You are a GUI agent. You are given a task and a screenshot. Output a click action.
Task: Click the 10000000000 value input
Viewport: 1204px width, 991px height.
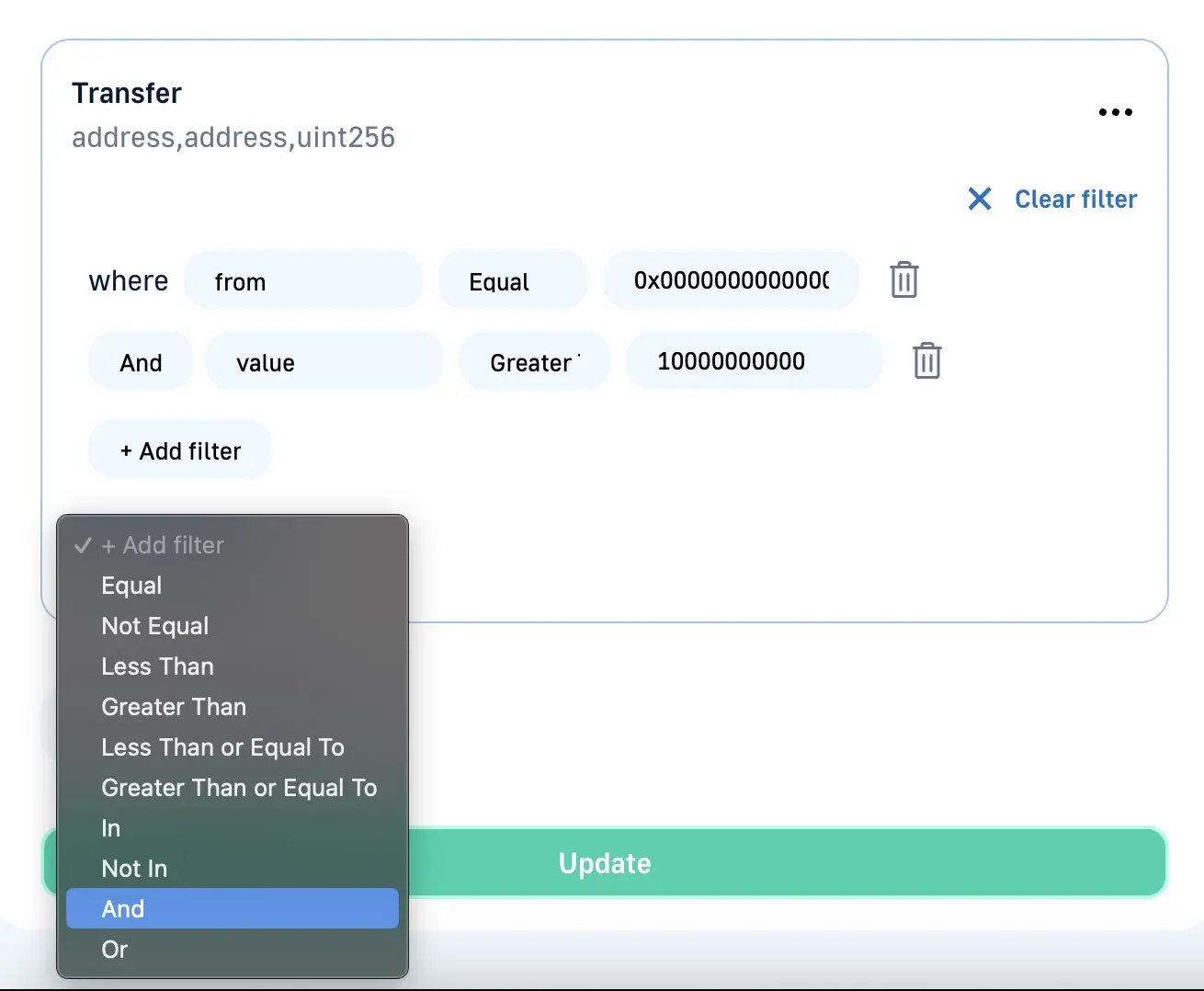tap(754, 361)
